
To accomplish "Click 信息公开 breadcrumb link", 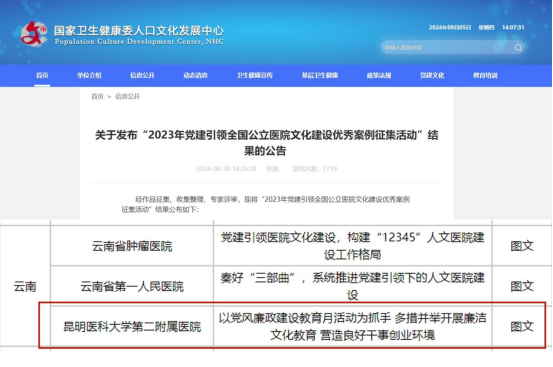I will pyautogui.click(x=127, y=97).
